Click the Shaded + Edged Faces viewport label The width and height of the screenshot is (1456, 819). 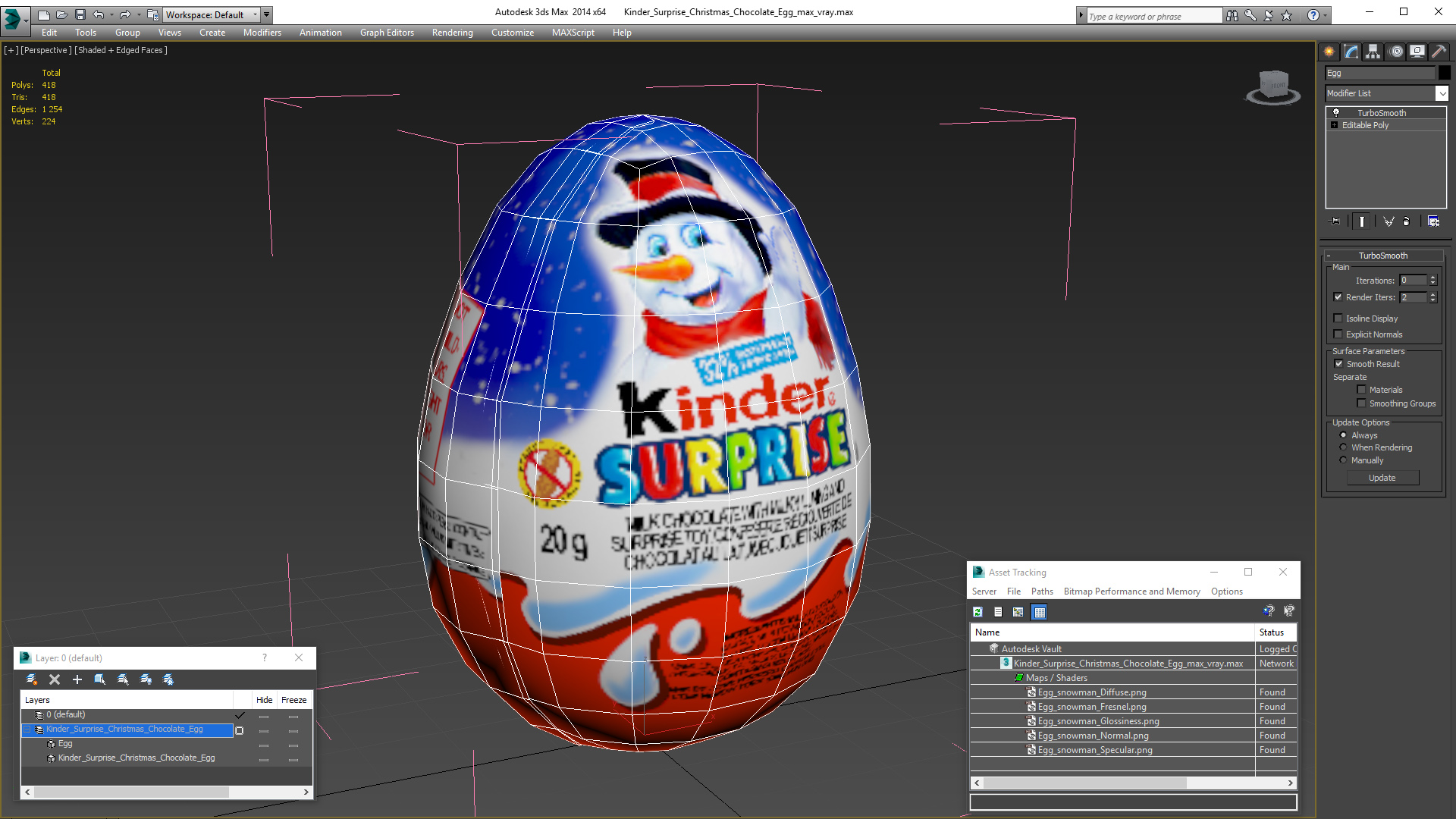121,50
